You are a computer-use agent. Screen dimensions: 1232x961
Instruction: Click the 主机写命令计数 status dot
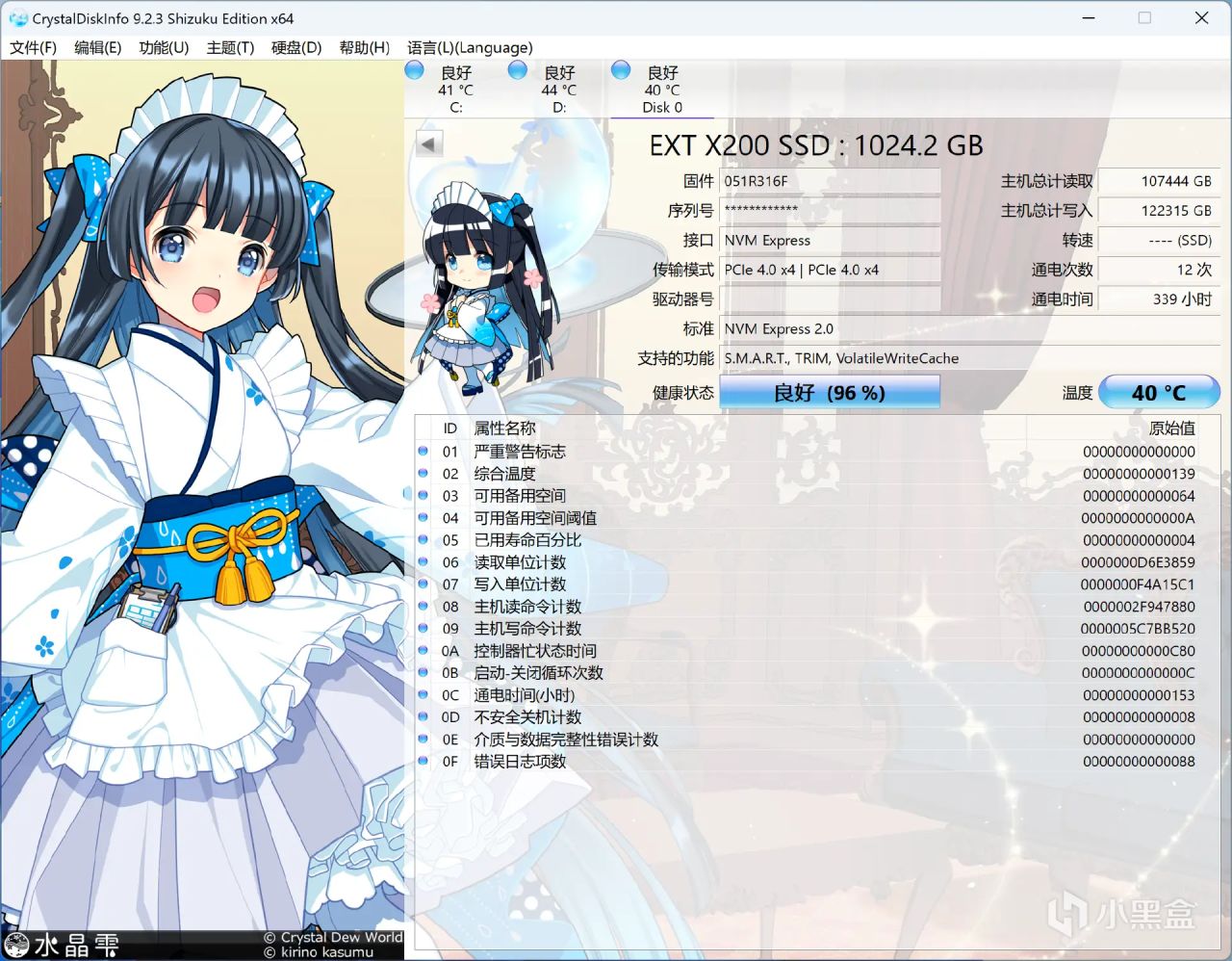pyautogui.click(x=423, y=628)
